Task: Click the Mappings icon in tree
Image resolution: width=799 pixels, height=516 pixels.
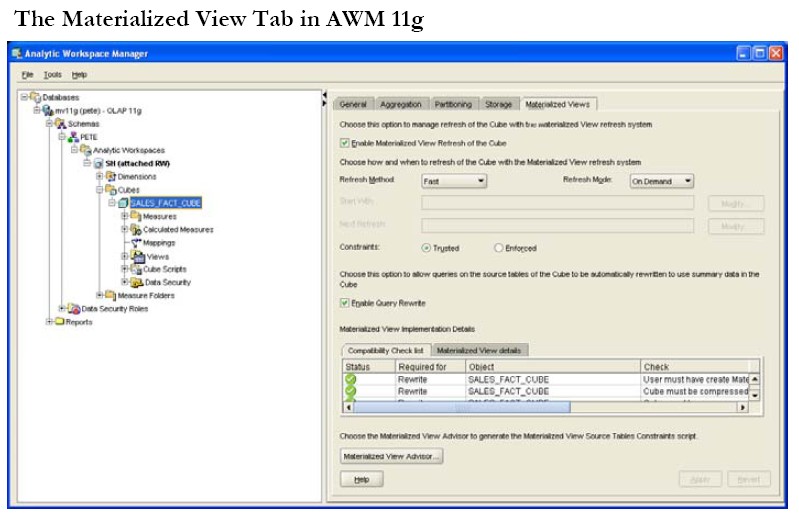Action: pos(135,243)
